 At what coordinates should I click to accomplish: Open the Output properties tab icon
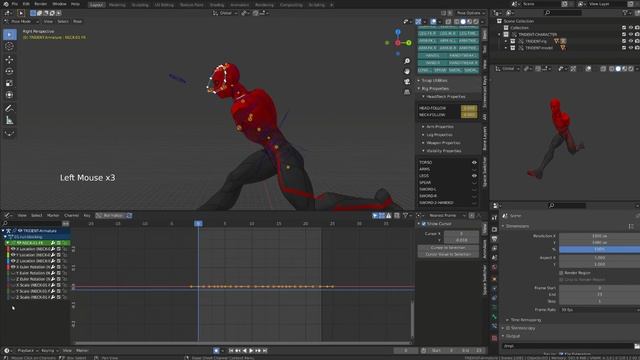(x=494, y=239)
